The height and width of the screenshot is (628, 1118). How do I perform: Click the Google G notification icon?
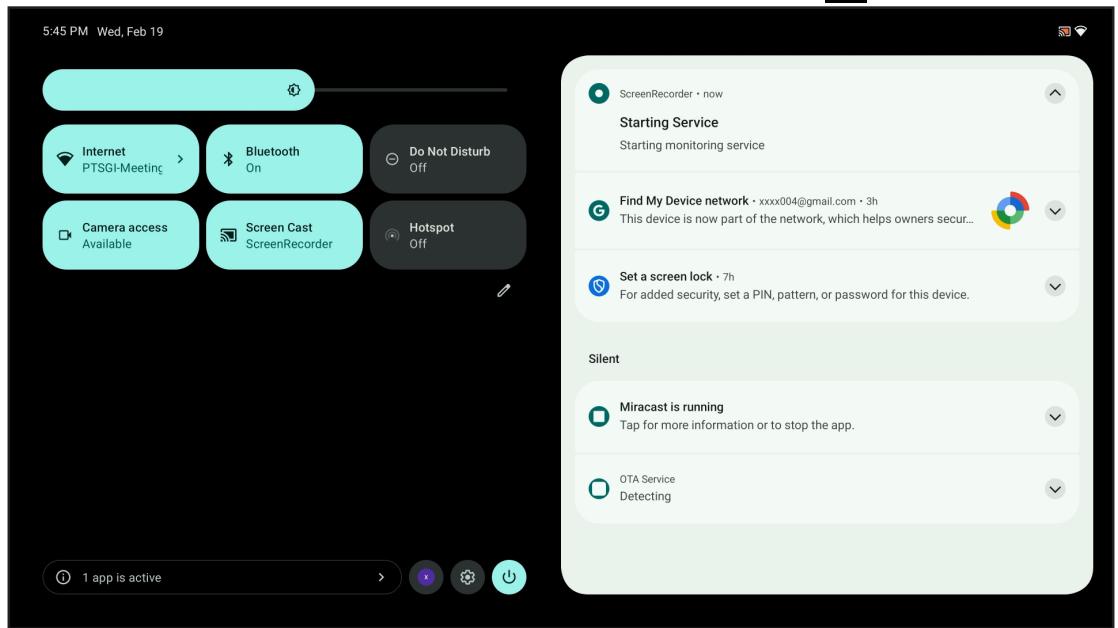(599, 210)
